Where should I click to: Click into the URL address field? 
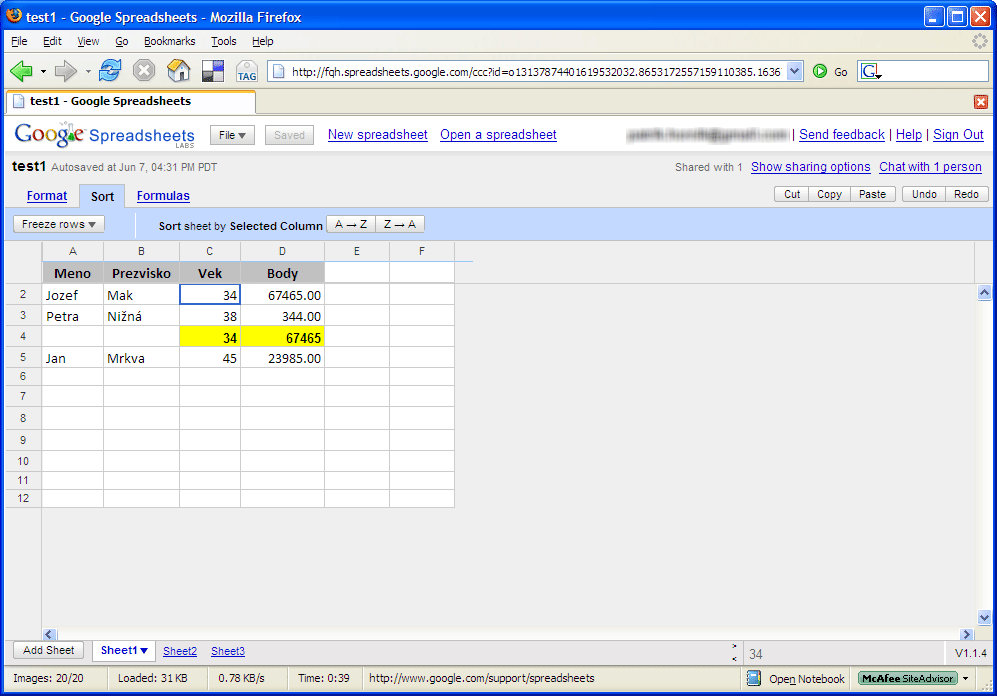click(x=535, y=72)
